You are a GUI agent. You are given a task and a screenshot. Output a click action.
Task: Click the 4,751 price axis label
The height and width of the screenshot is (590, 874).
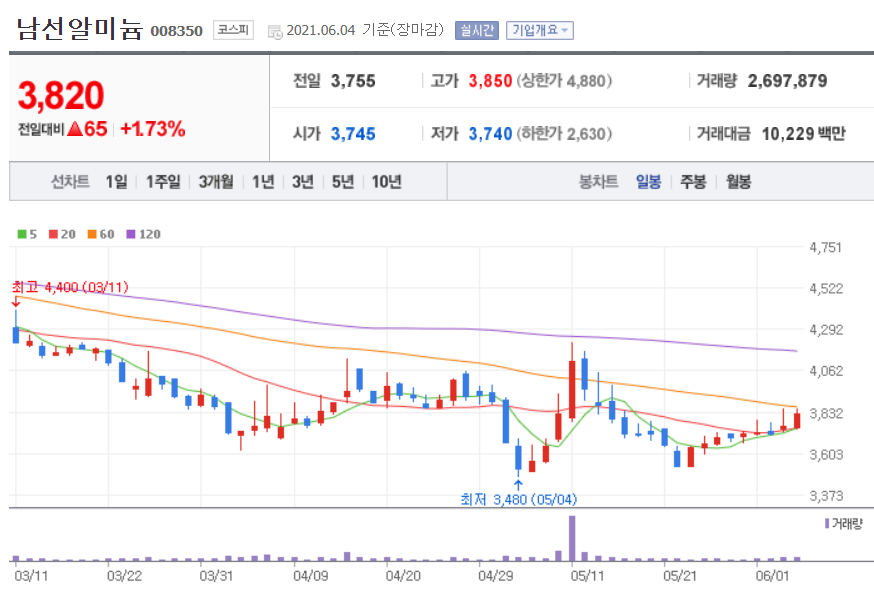826,248
